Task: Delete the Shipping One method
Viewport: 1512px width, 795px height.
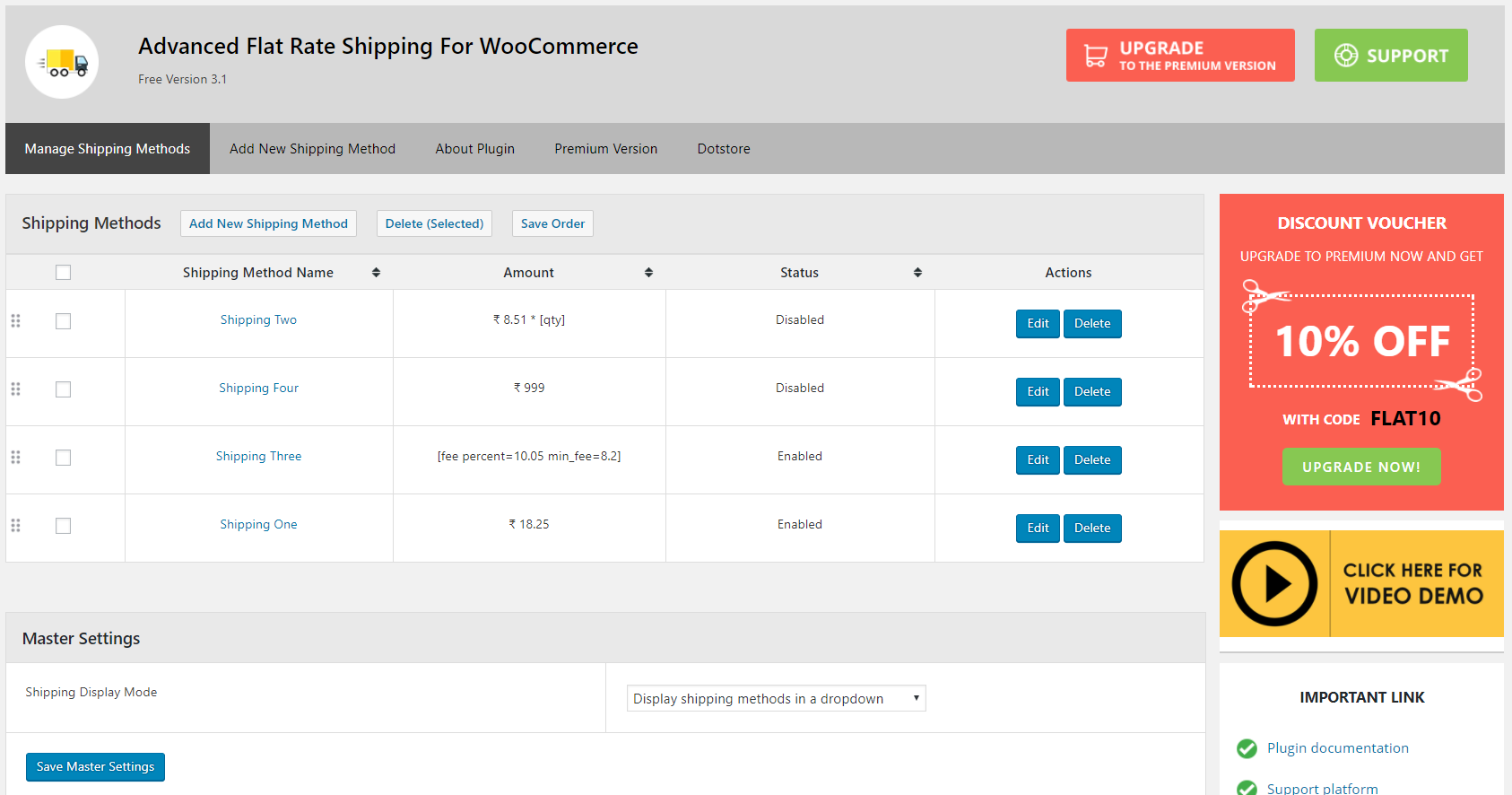Action: (1092, 529)
